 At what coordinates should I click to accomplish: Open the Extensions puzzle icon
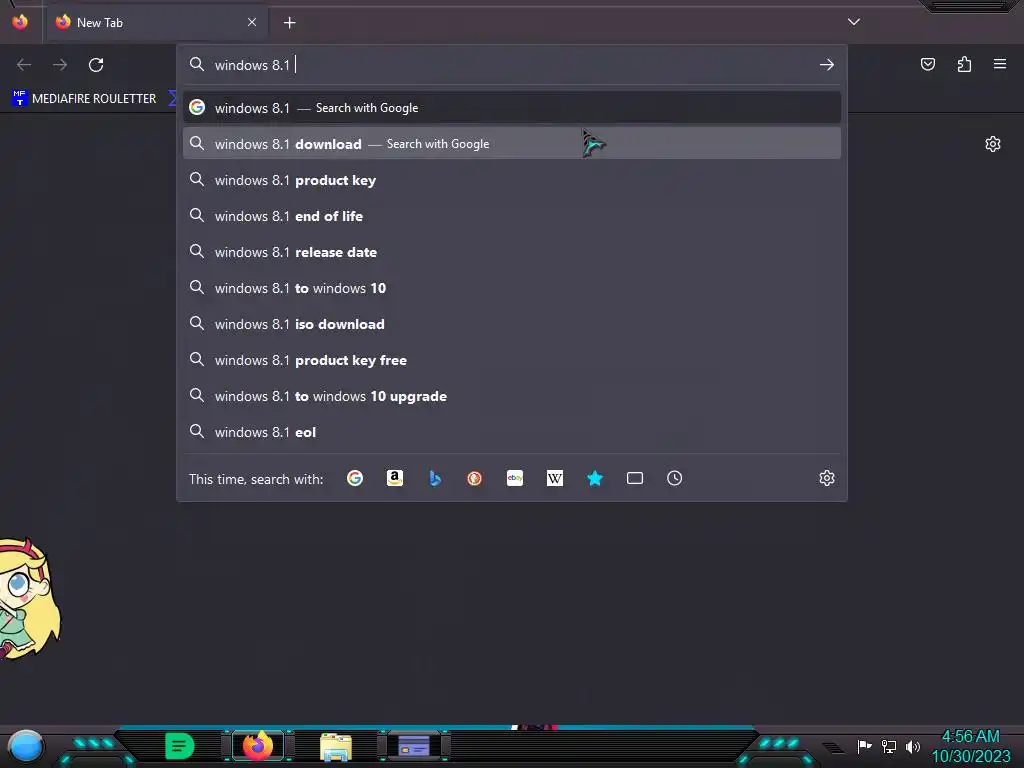964,64
